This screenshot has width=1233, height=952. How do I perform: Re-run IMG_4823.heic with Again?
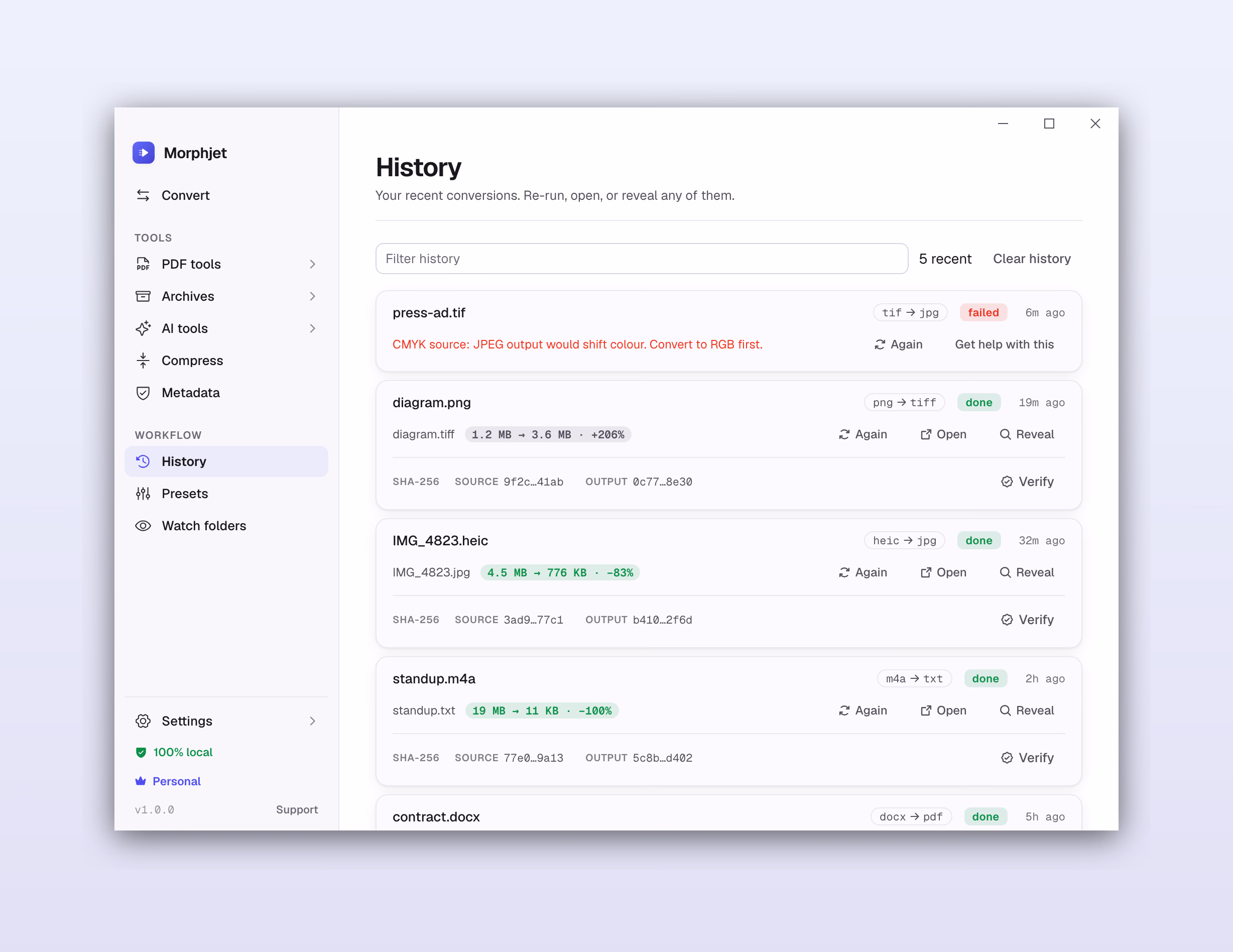pyautogui.click(x=863, y=572)
